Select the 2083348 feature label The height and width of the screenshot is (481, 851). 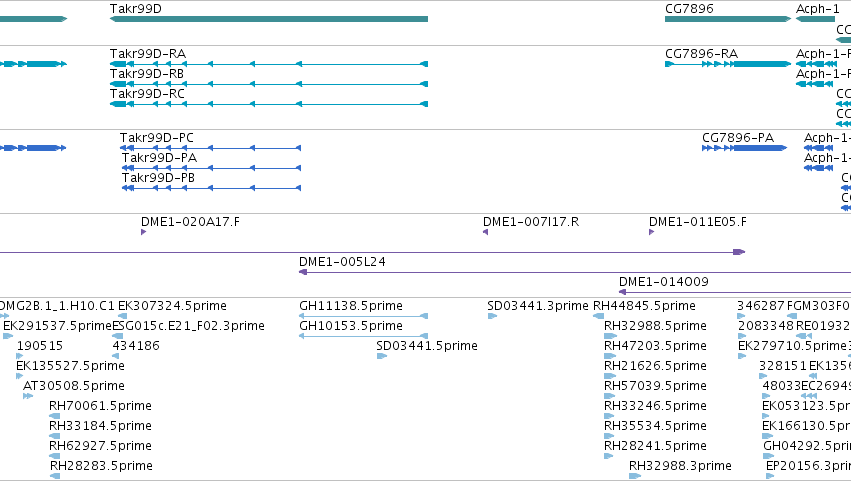tap(766, 326)
